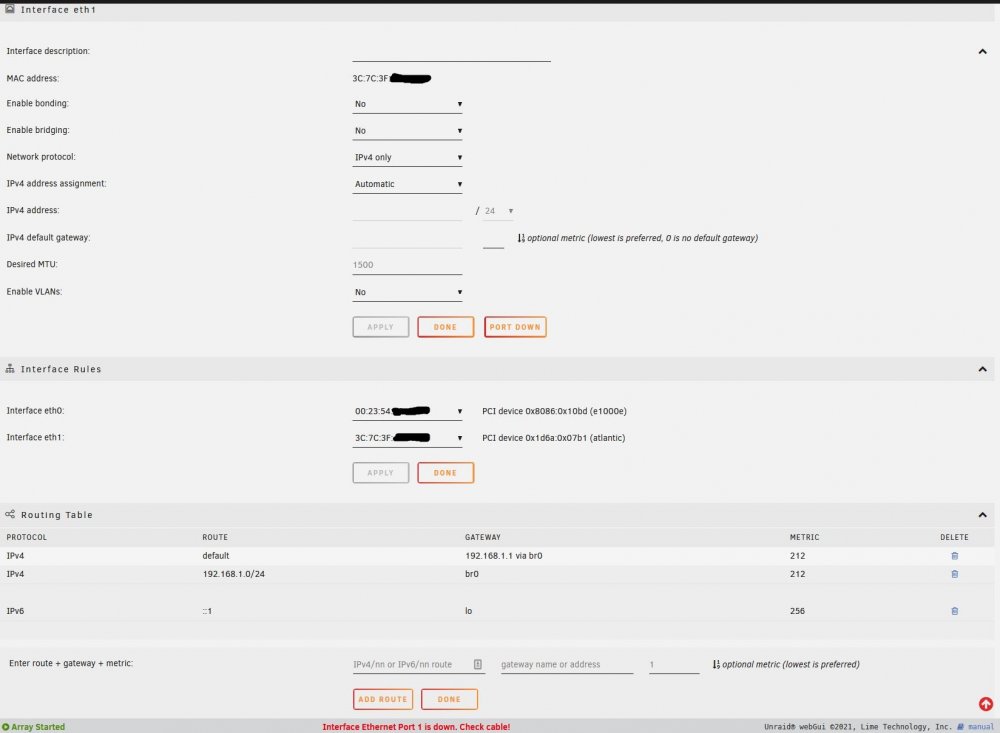Image resolution: width=1000 pixels, height=733 pixels.
Task: Delete the 192.168.1.0/24 route
Action: (x=954, y=574)
